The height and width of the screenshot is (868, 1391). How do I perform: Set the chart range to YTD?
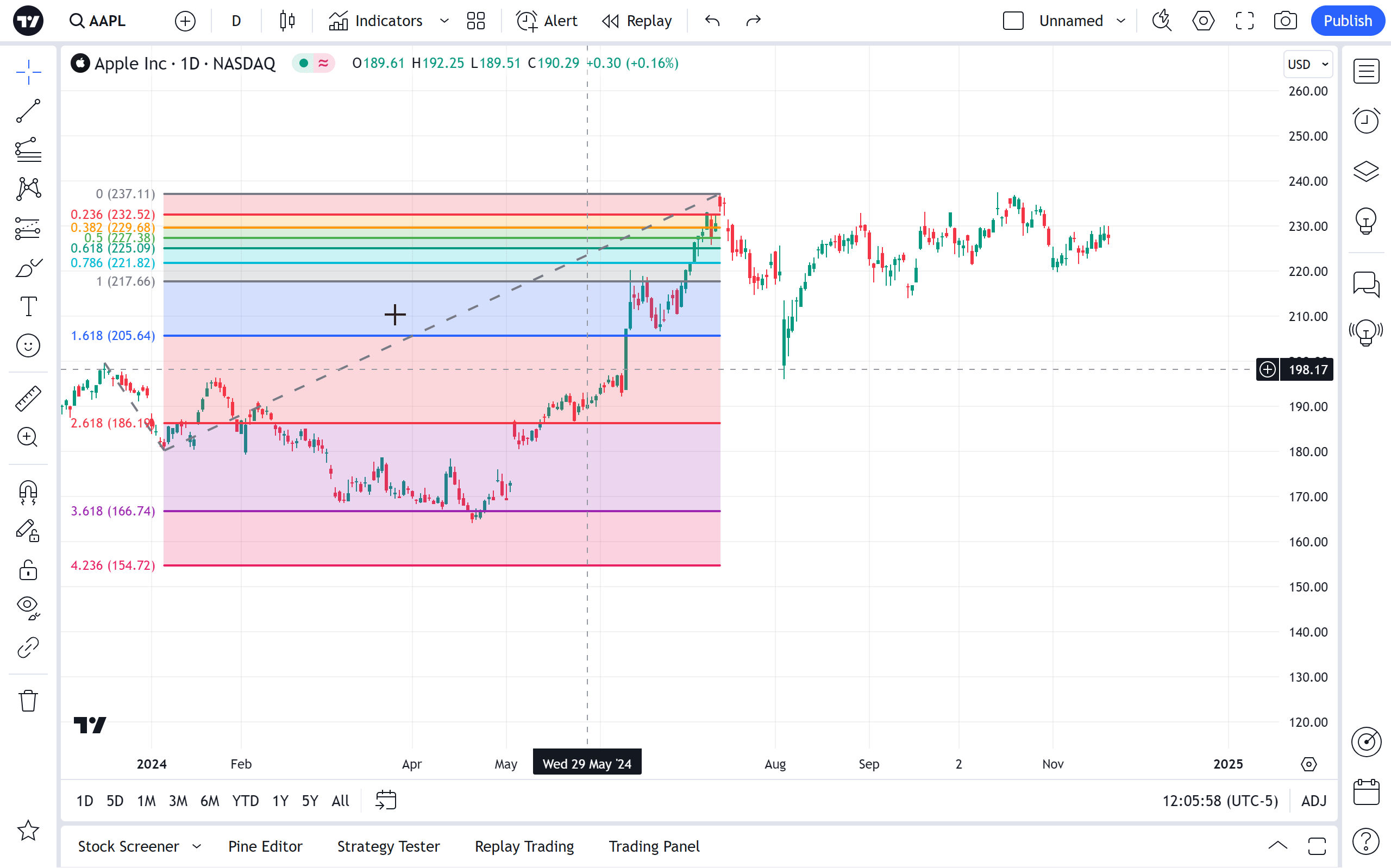(x=245, y=801)
